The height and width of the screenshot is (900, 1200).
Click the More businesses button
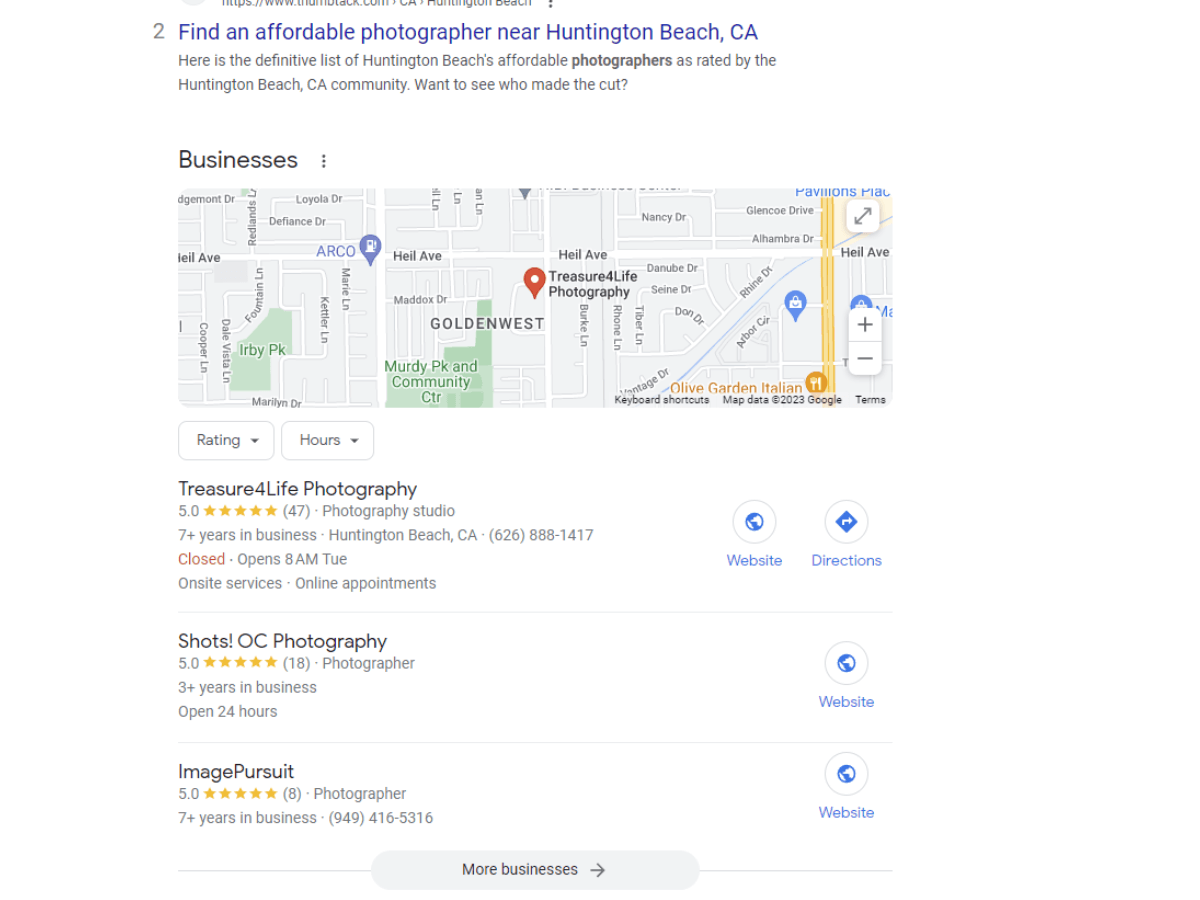pyautogui.click(x=535, y=870)
